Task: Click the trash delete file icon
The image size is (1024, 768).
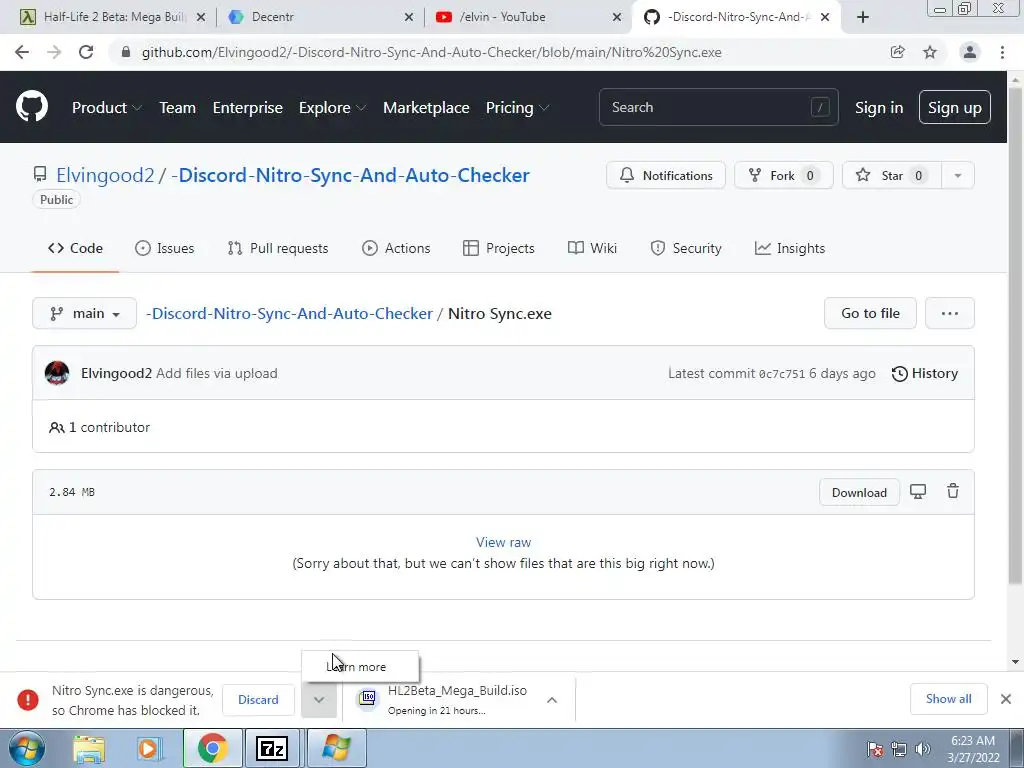Action: click(x=953, y=492)
